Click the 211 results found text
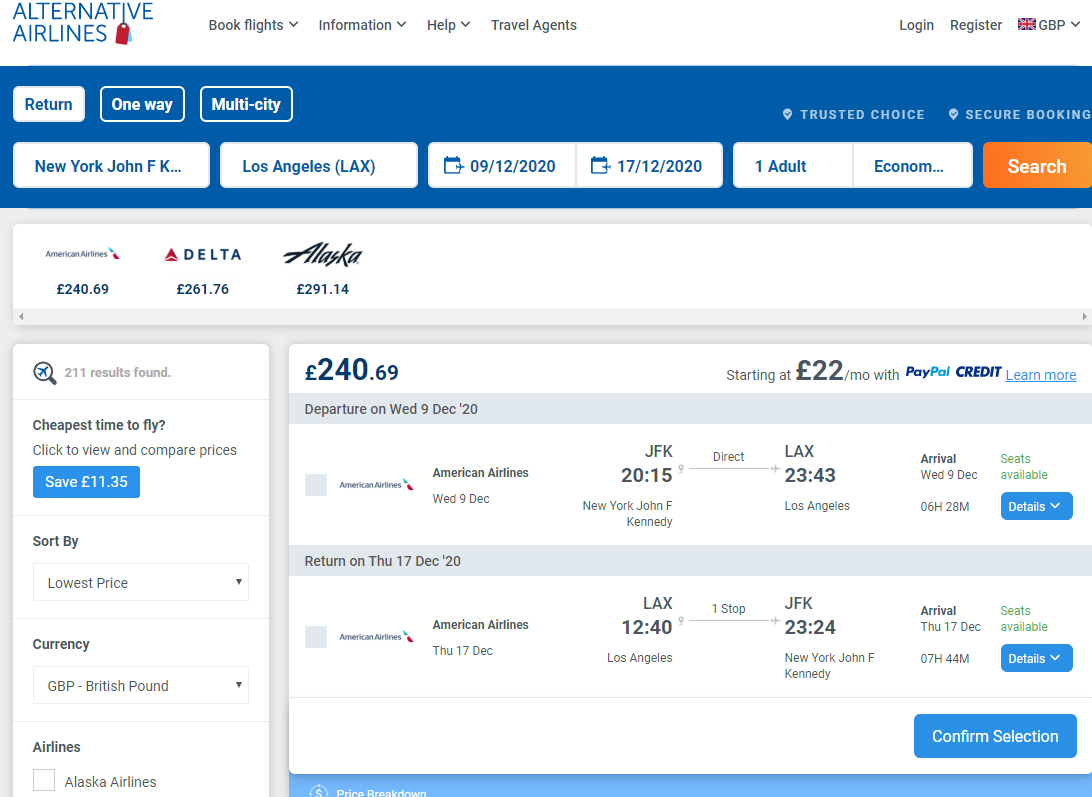This screenshot has height=797, width=1092. point(118,373)
